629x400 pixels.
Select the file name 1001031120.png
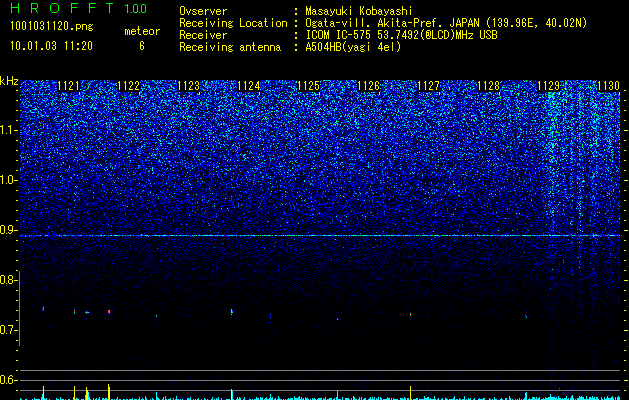(x=51, y=27)
